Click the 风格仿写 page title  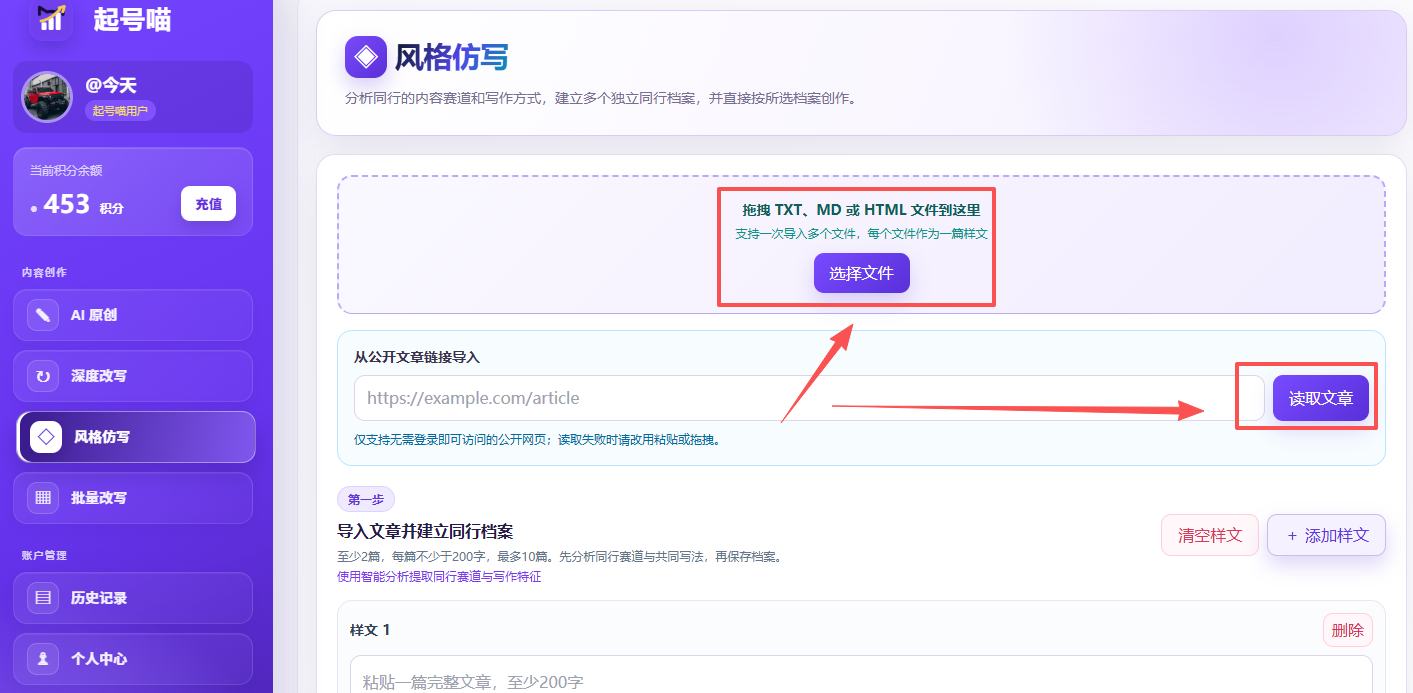(x=452, y=57)
